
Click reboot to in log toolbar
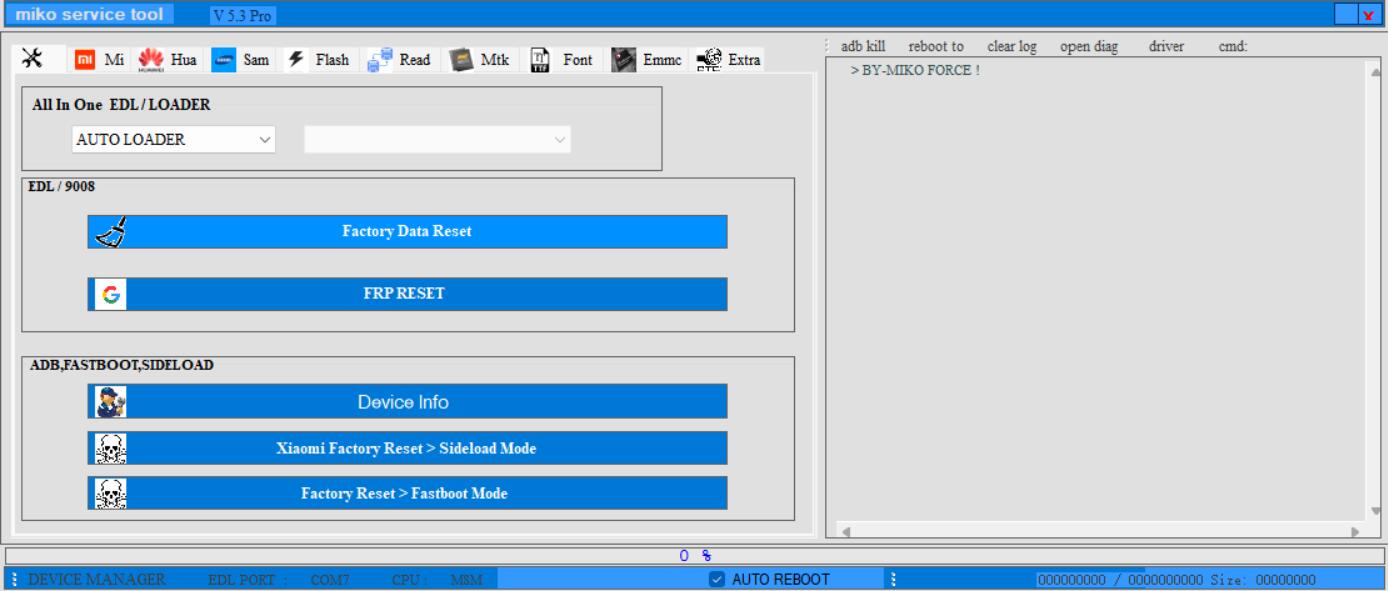click(936, 47)
